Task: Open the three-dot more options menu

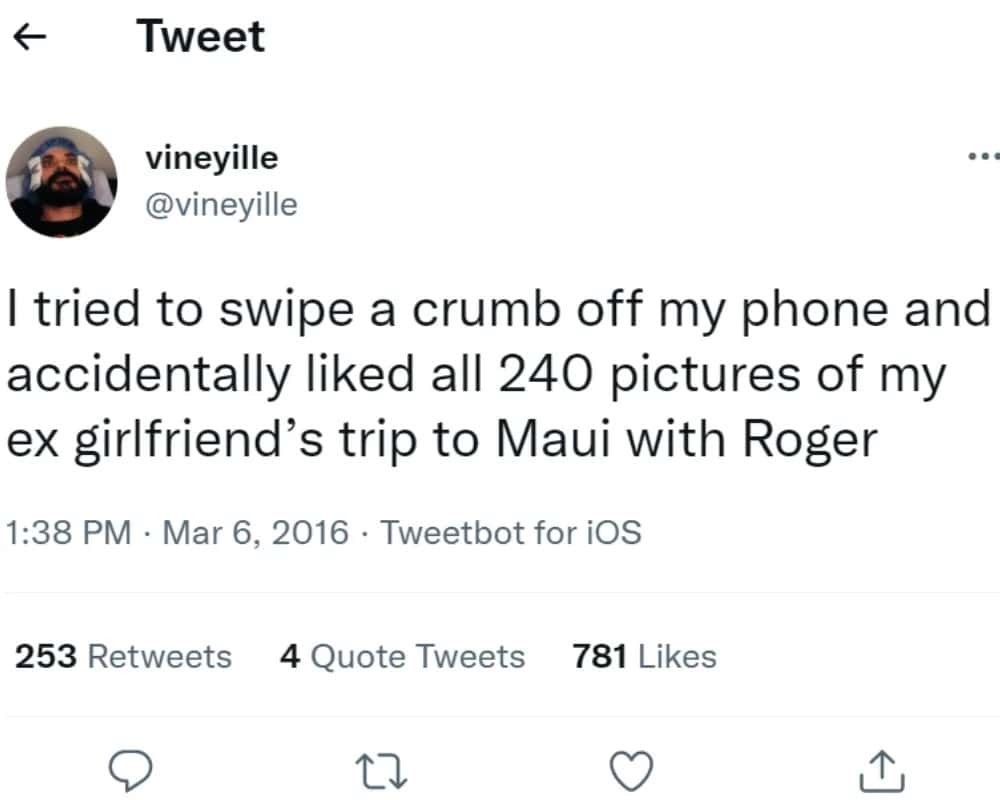Action: tap(984, 158)
